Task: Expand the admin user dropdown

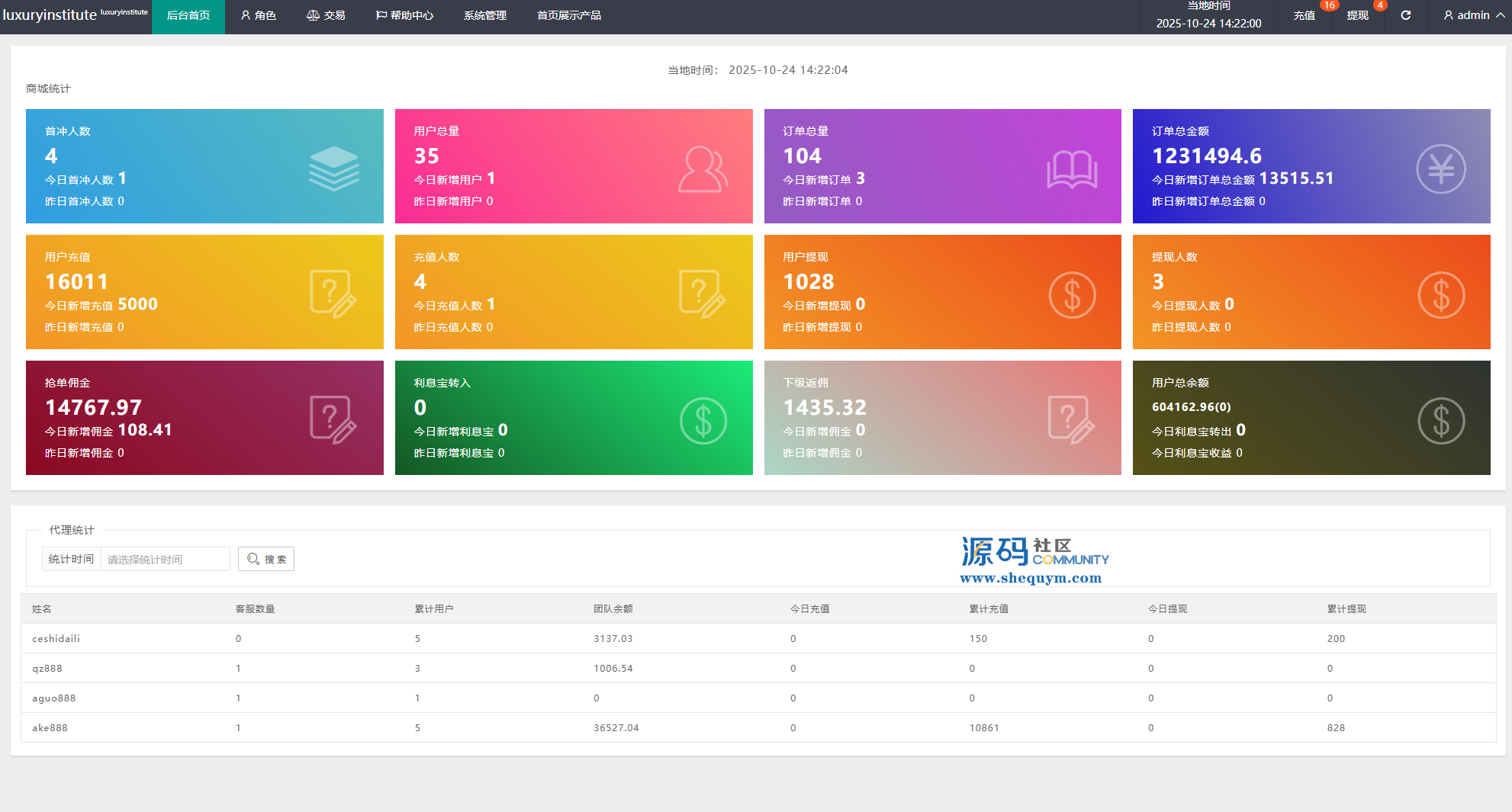Action: (x=1474, y=15)
